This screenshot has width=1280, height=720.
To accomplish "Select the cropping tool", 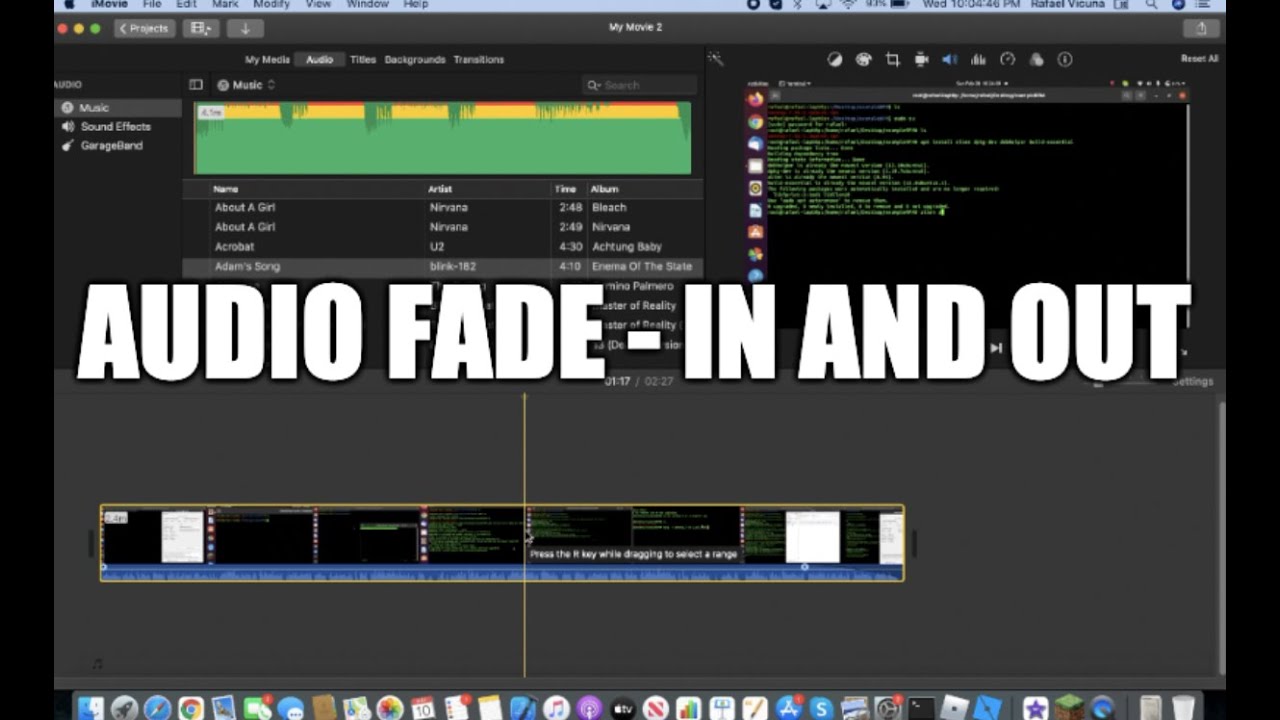I will click(892, 59).
